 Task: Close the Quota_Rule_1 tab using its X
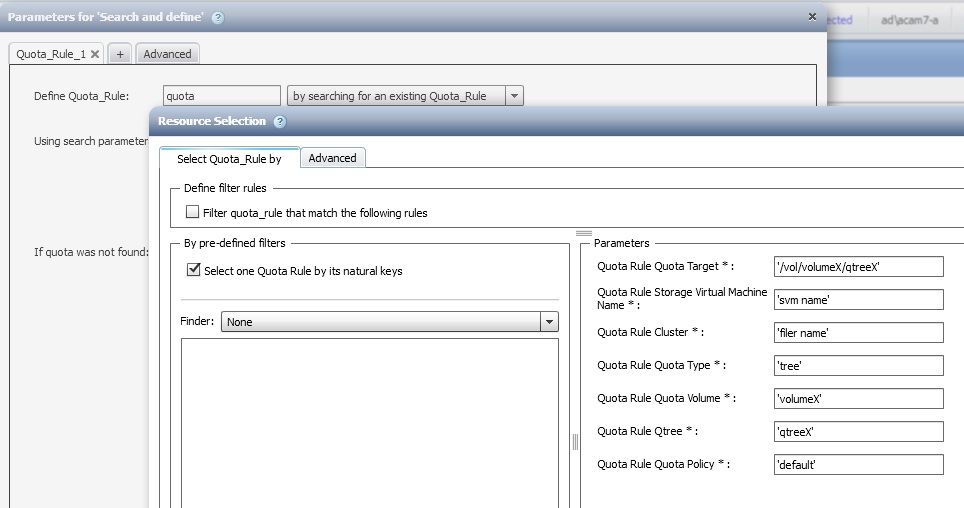(x=95, y=54)
